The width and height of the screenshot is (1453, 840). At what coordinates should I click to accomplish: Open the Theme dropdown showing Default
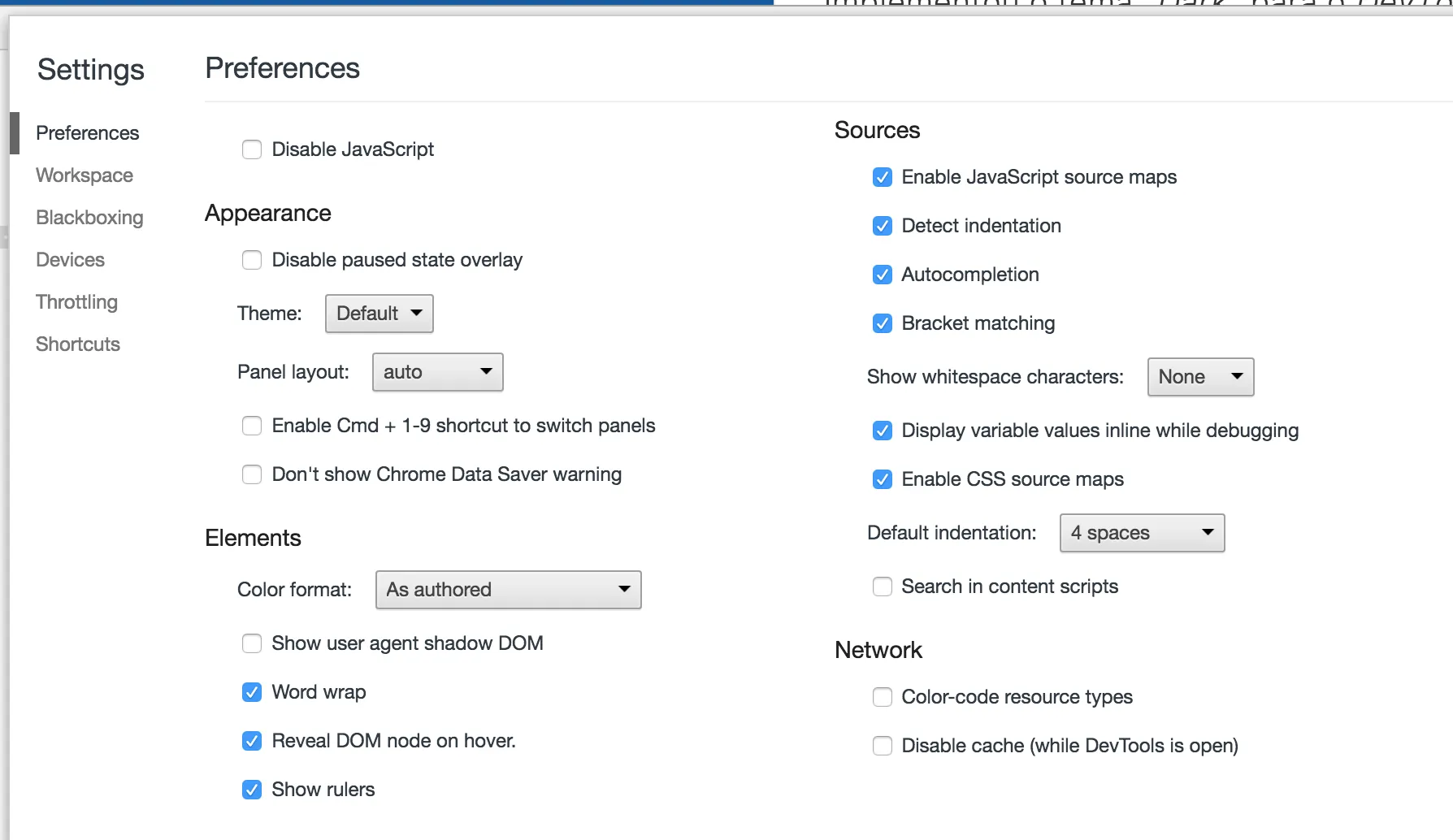click(x=380, y=314)
